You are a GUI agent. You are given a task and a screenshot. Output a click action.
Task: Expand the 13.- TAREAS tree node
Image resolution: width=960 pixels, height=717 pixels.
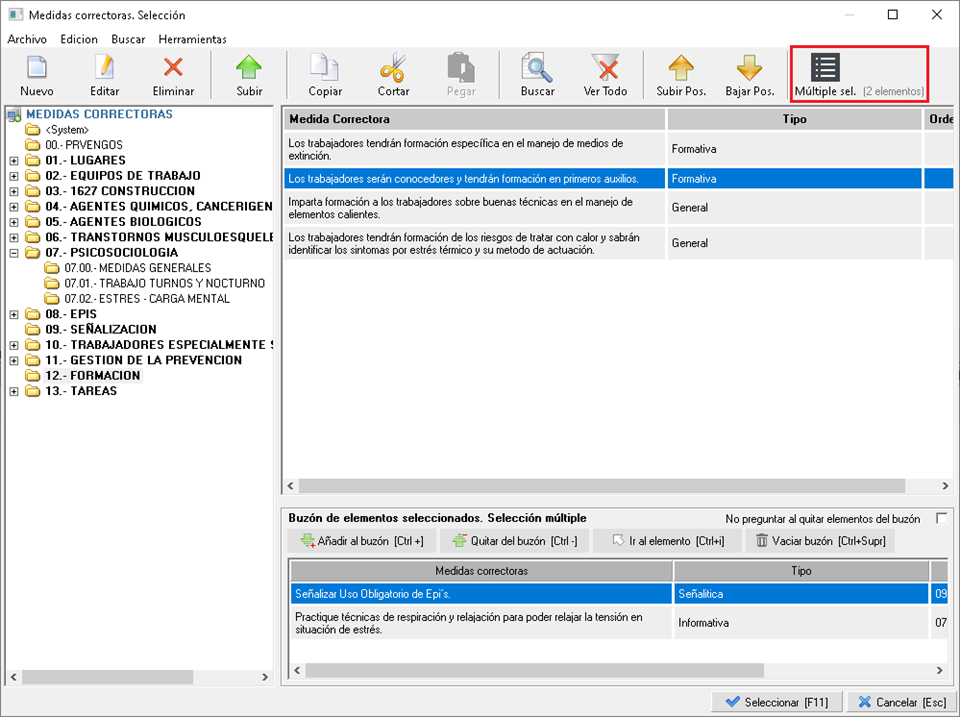click(x=13, y=391)
